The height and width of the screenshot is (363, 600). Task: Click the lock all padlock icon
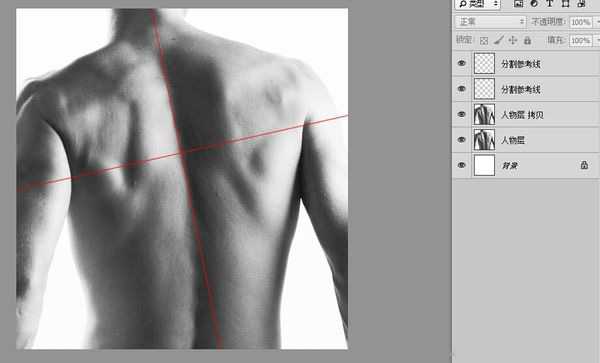527,40
